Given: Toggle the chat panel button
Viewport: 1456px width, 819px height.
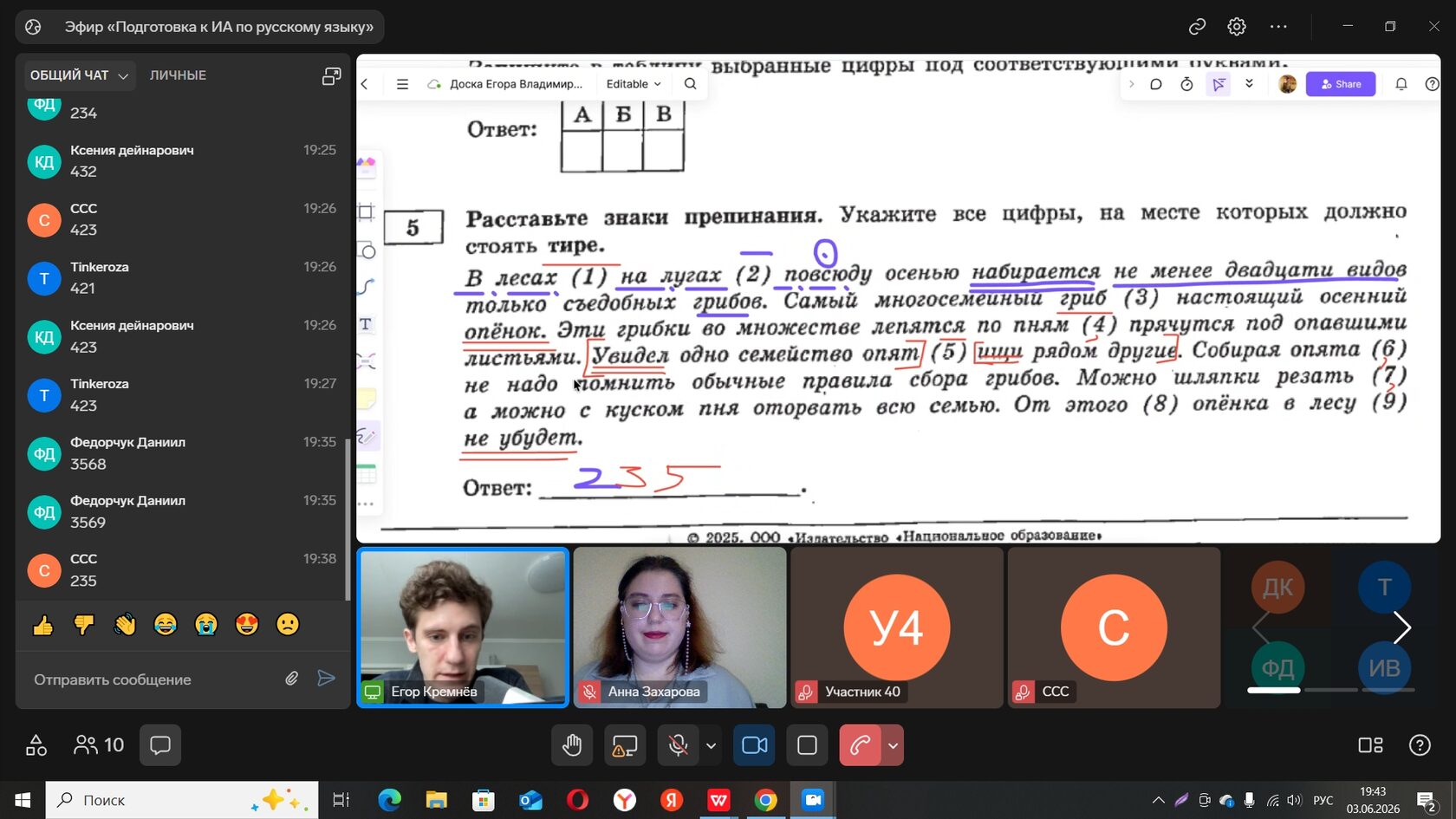Looking at the screenshot, I should [x=160, y=745].
